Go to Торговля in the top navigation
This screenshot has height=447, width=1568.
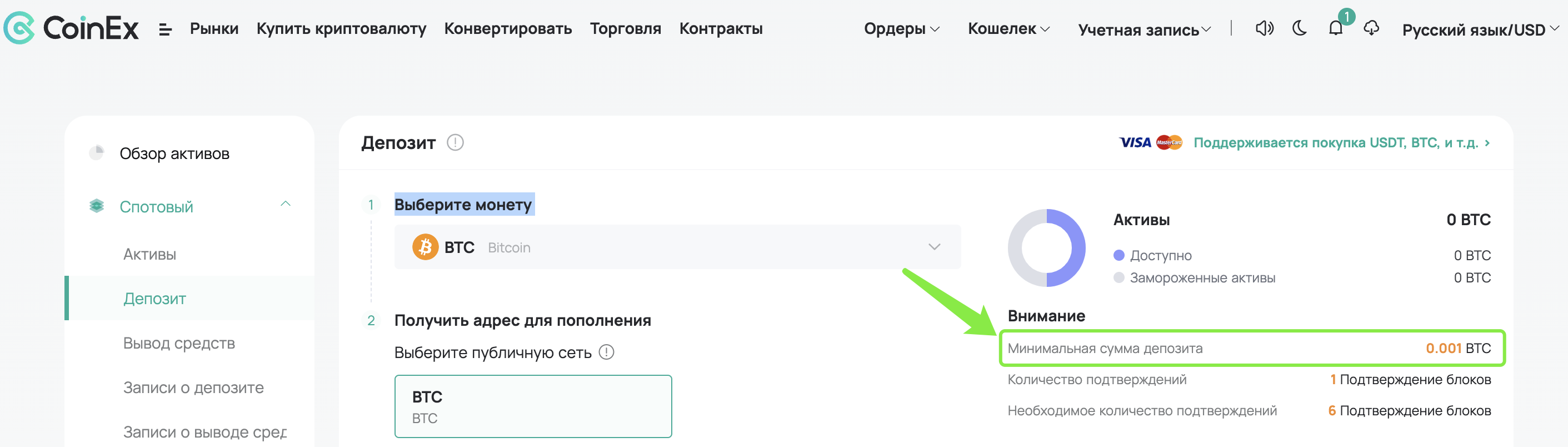(x=625, y=28)
